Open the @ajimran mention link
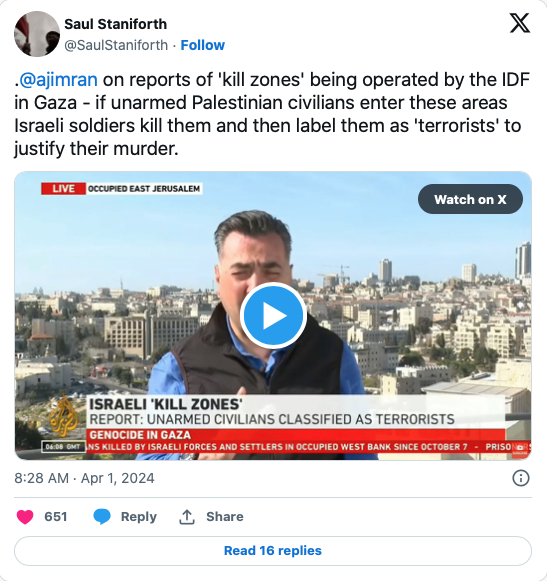 58,80
